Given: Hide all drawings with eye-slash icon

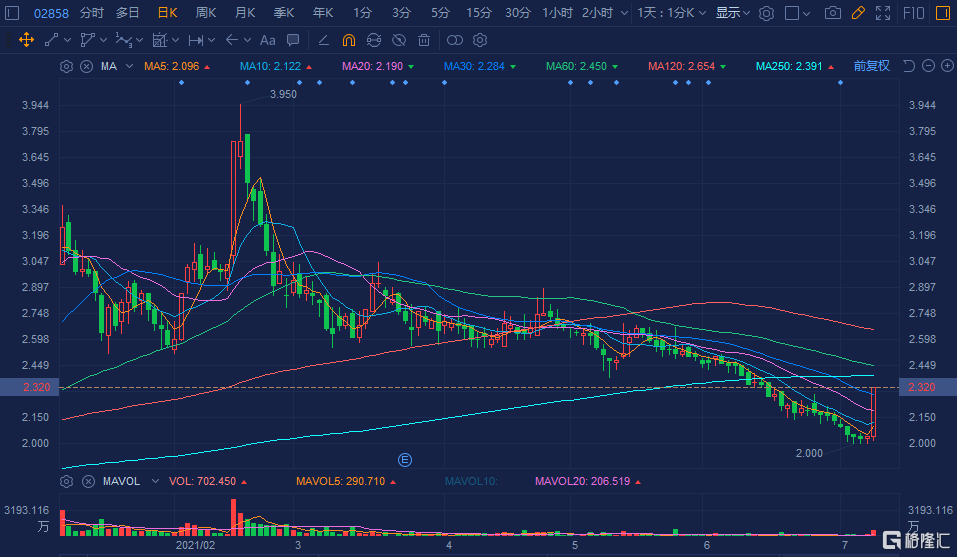Looking at the screenshot, I should tap(399, 41).
